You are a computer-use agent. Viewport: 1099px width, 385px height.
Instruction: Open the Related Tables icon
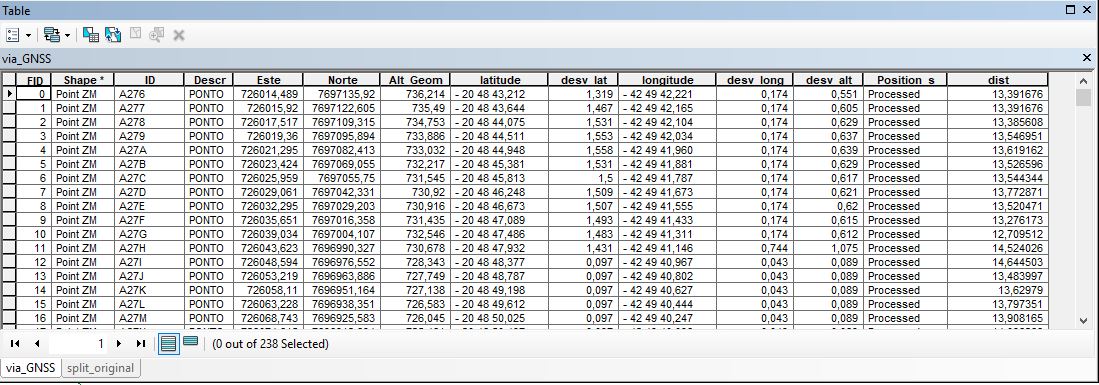pos(51,34)
